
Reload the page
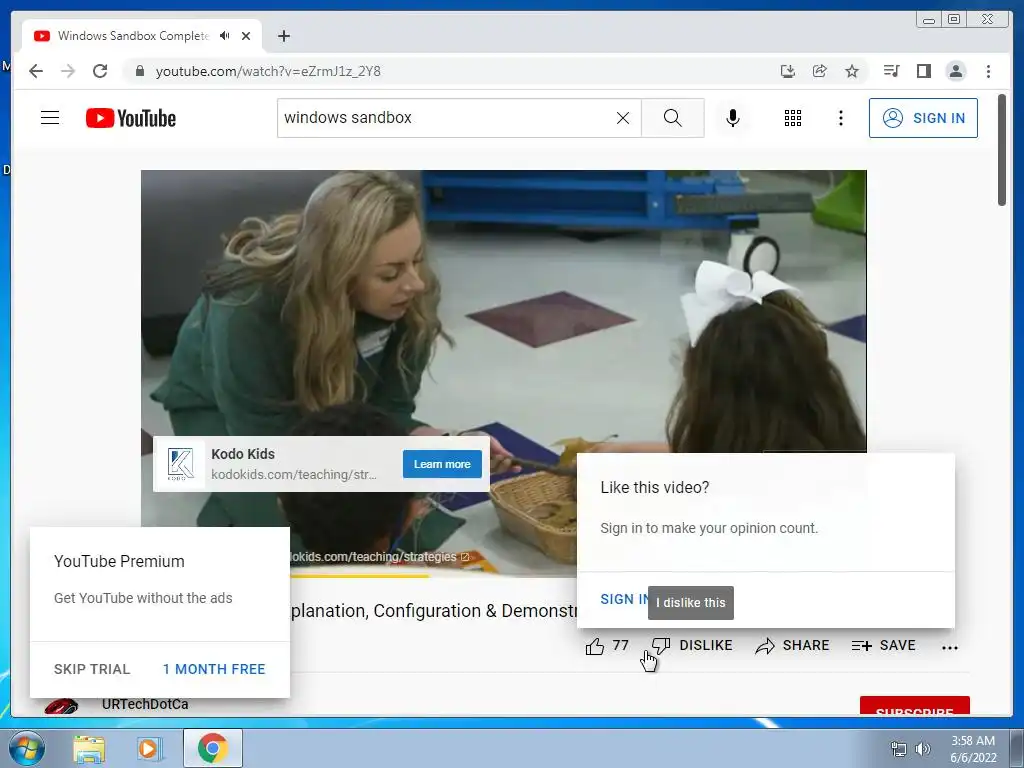tap(100, 71)
